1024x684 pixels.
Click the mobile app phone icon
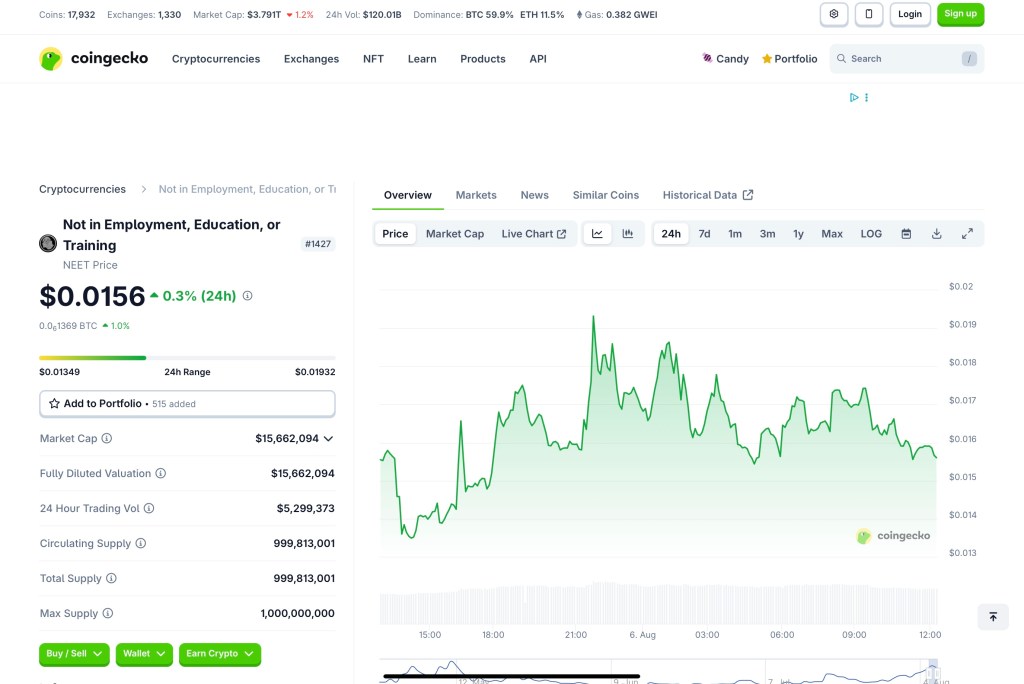[x=868, y=14]
